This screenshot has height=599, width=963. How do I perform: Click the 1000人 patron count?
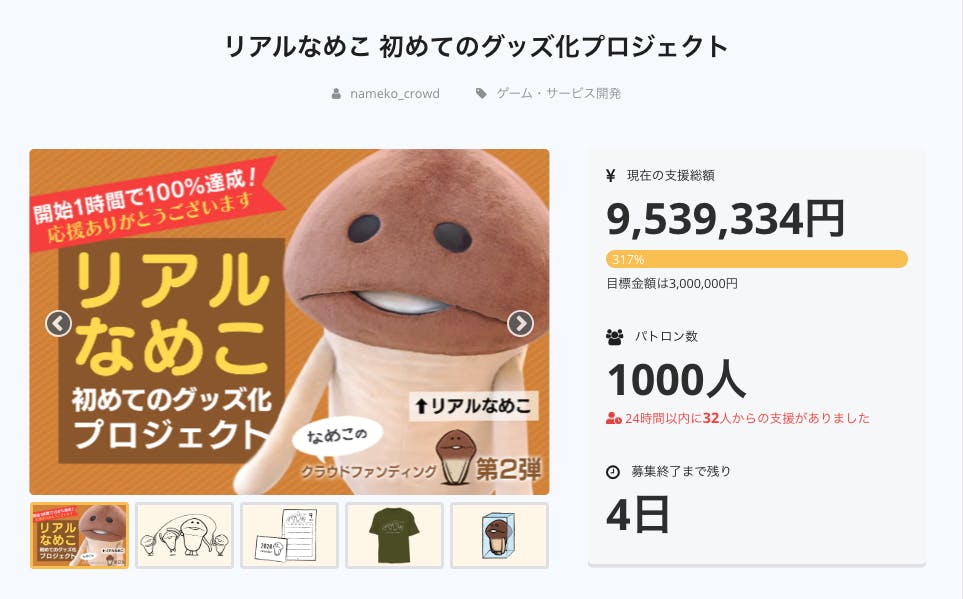[676, 380]
